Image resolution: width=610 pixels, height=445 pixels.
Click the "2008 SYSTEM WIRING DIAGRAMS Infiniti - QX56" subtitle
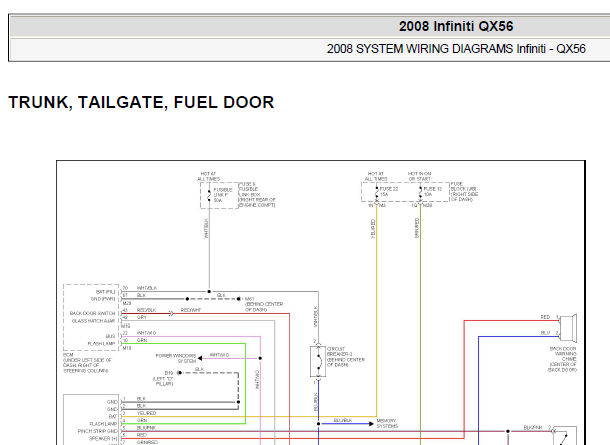456,49
